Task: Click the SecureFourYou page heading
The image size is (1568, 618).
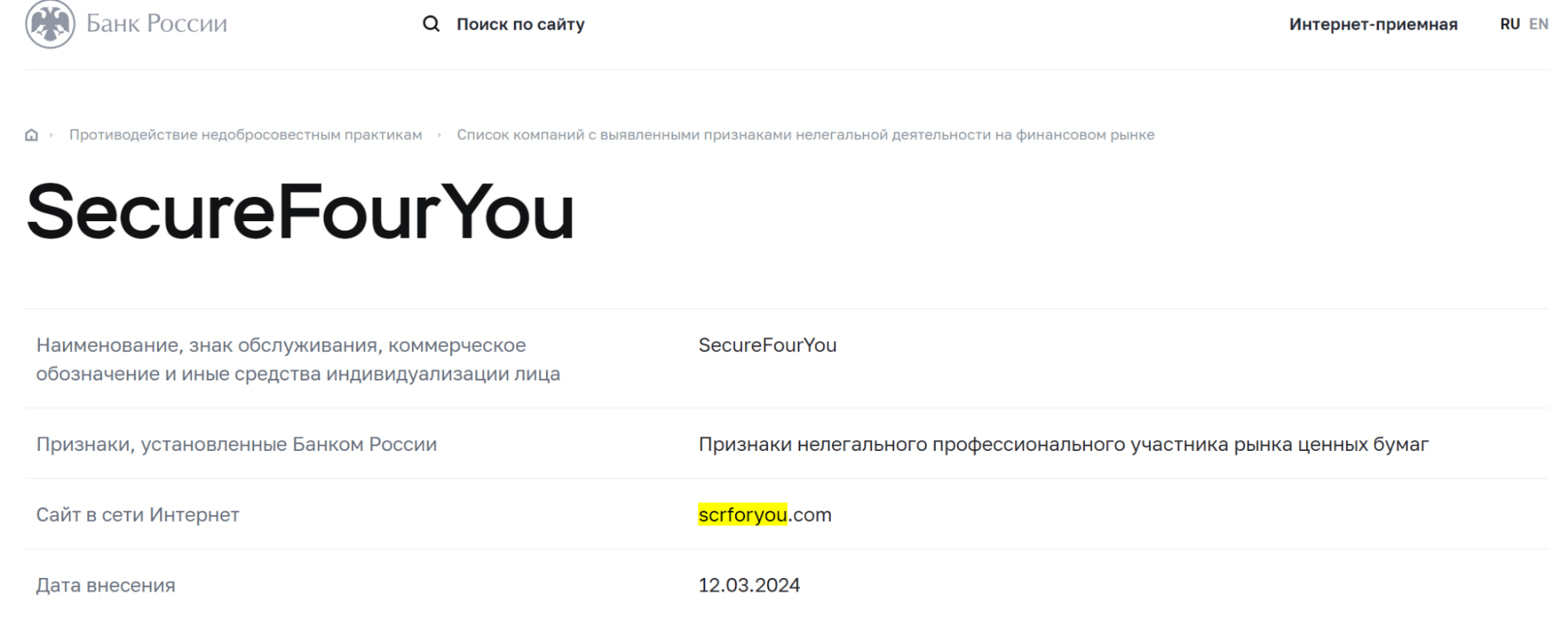Action: 300,211
